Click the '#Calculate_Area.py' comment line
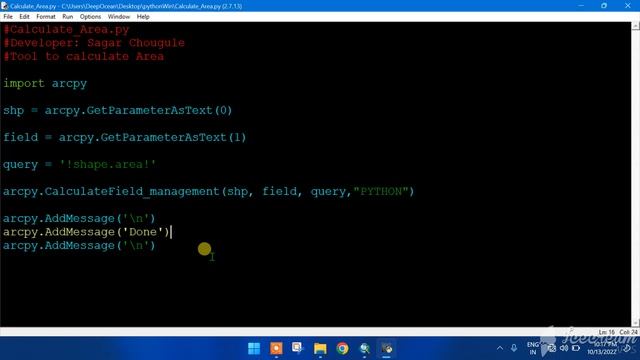The image size is (640, 360). click(x=66, y=29)
